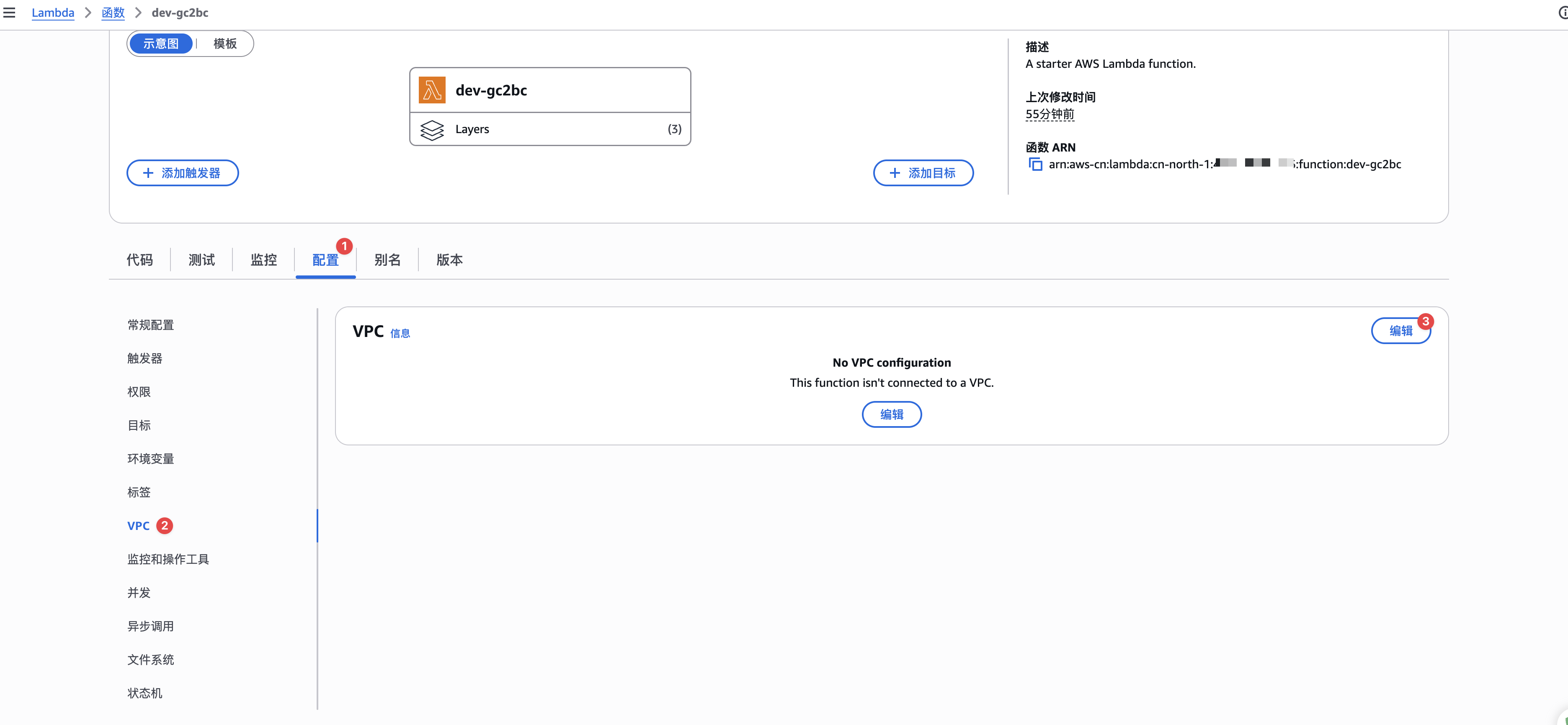Click the Lambda breadcrumb link
The image size is (1568, 725).
[x=52, y=12]
